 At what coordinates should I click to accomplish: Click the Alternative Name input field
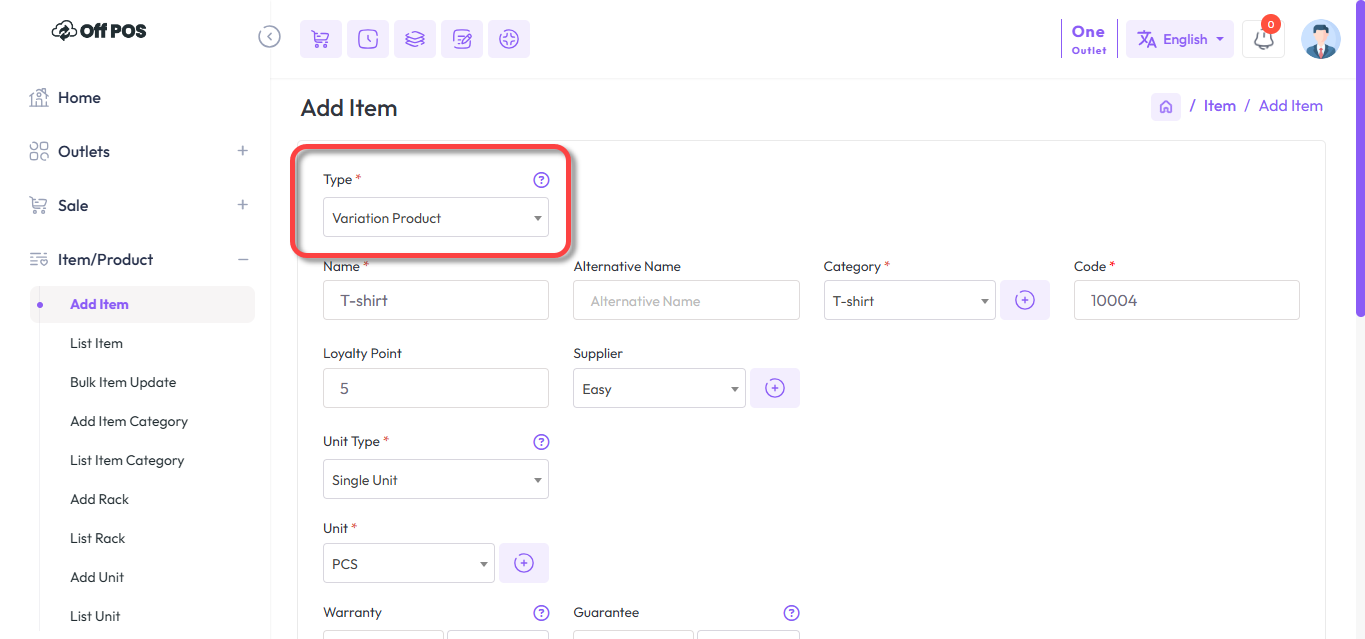[685, 300]
